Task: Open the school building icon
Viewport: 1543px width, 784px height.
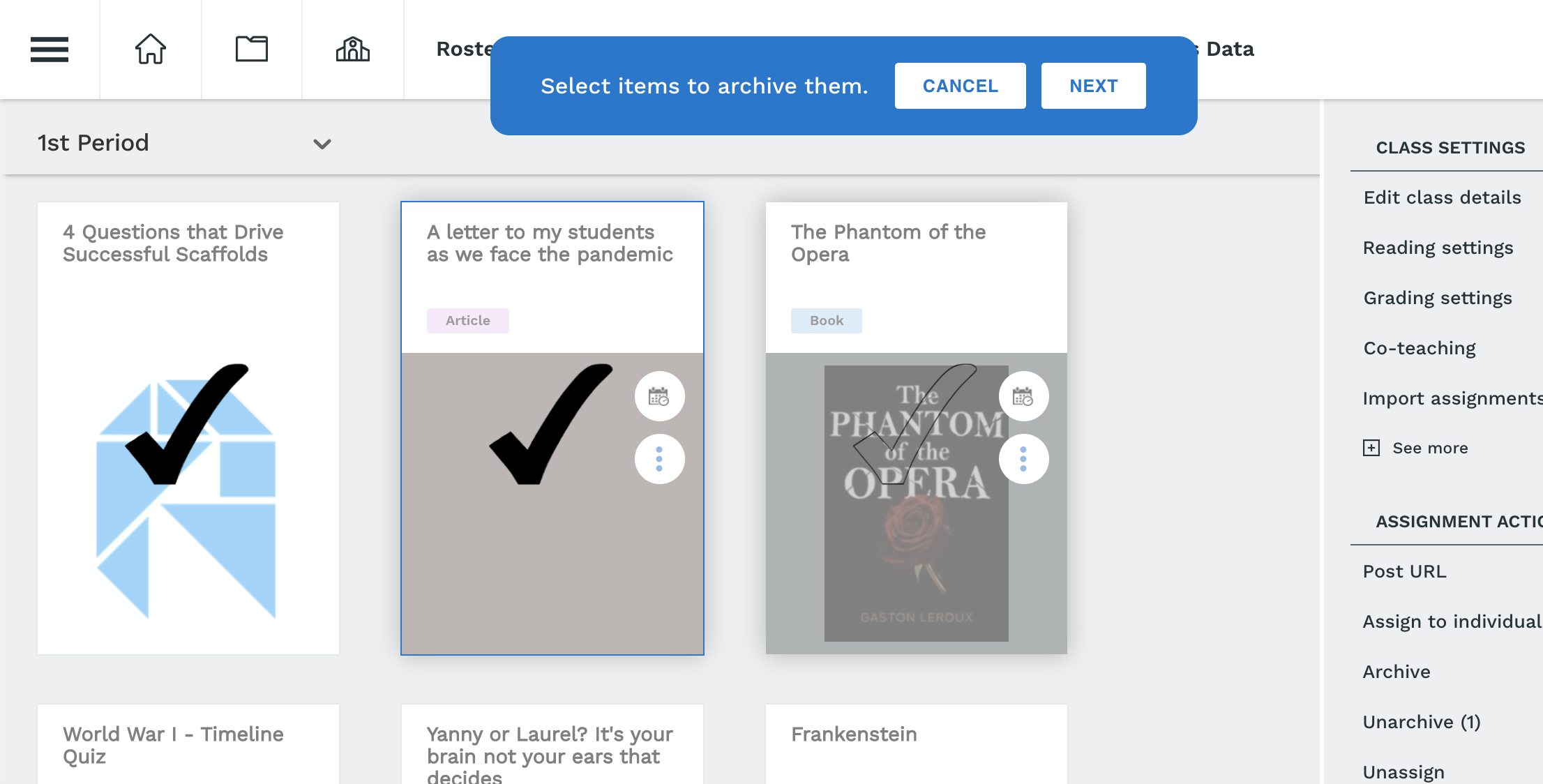Action: pyautogui.click(x=353, y=50)
